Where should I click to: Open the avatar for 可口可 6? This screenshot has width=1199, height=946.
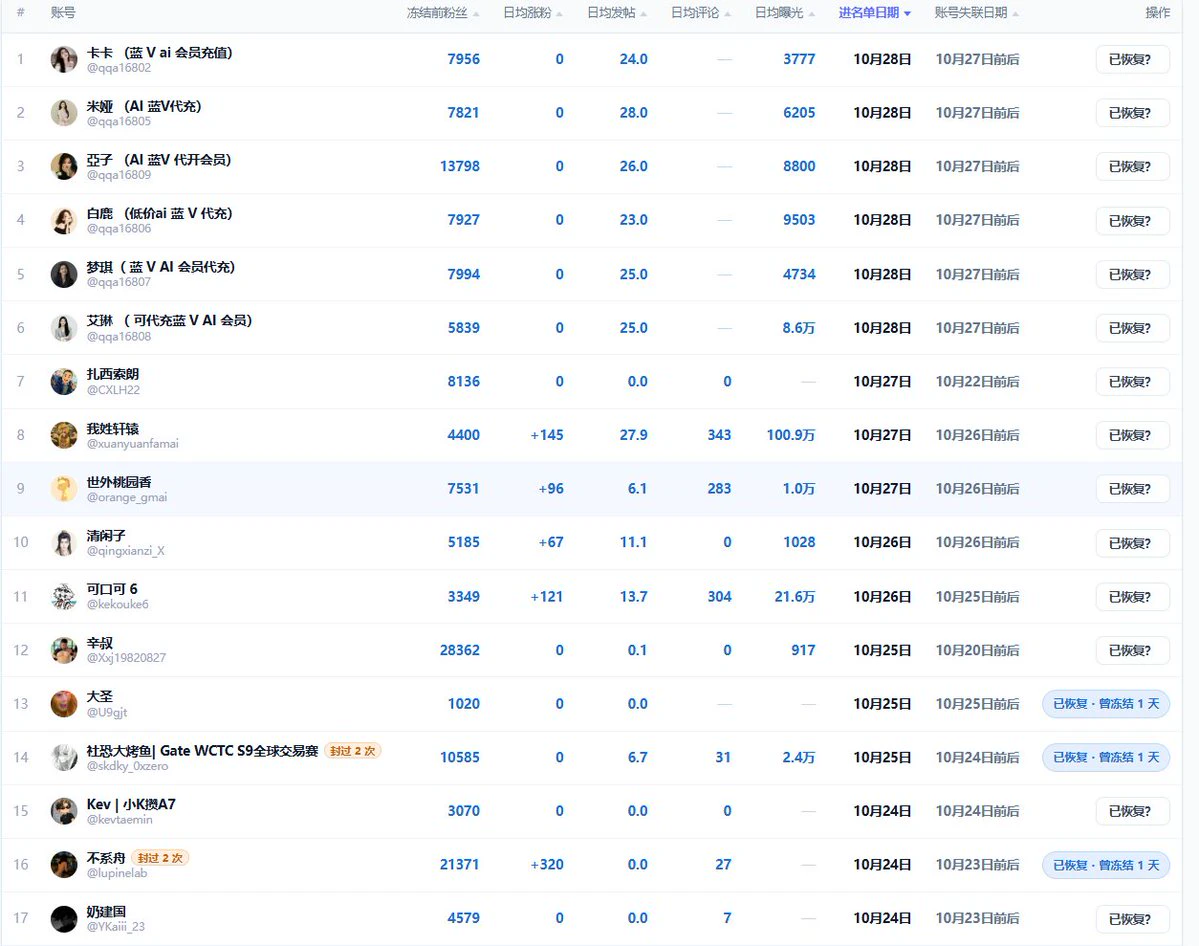pos(64,596)
